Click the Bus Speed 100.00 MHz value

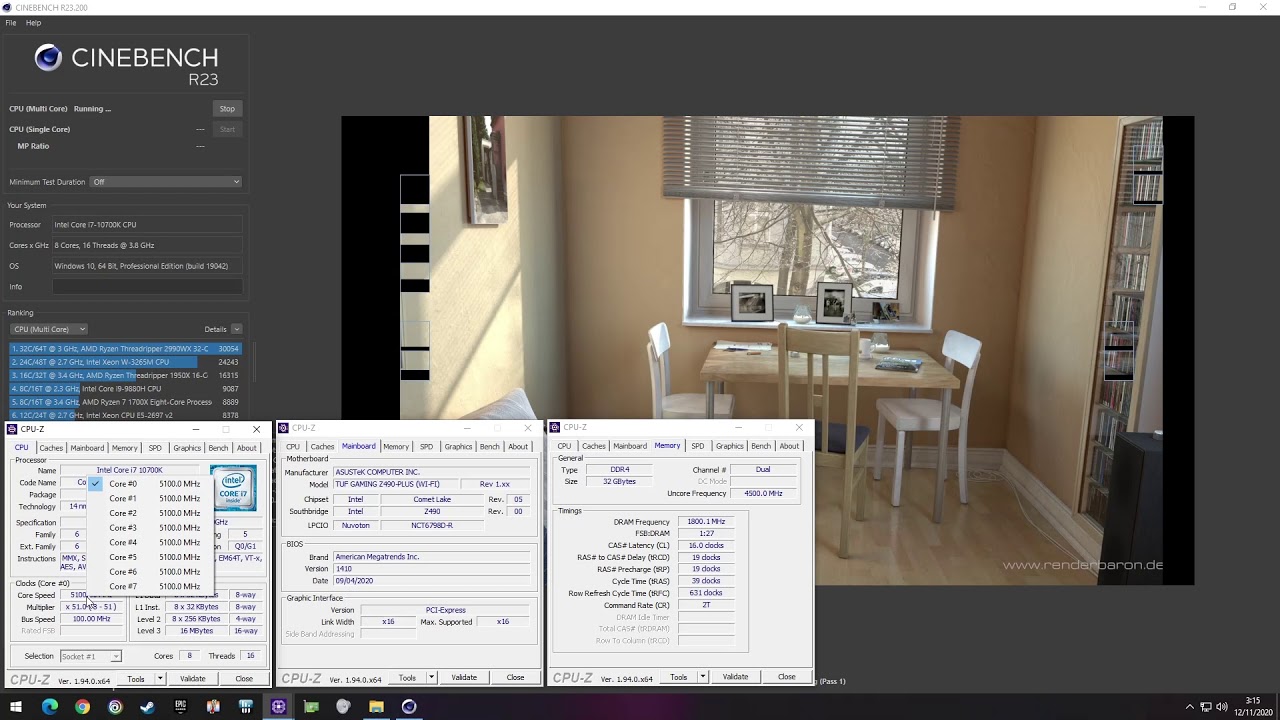(x=91, y=619)
